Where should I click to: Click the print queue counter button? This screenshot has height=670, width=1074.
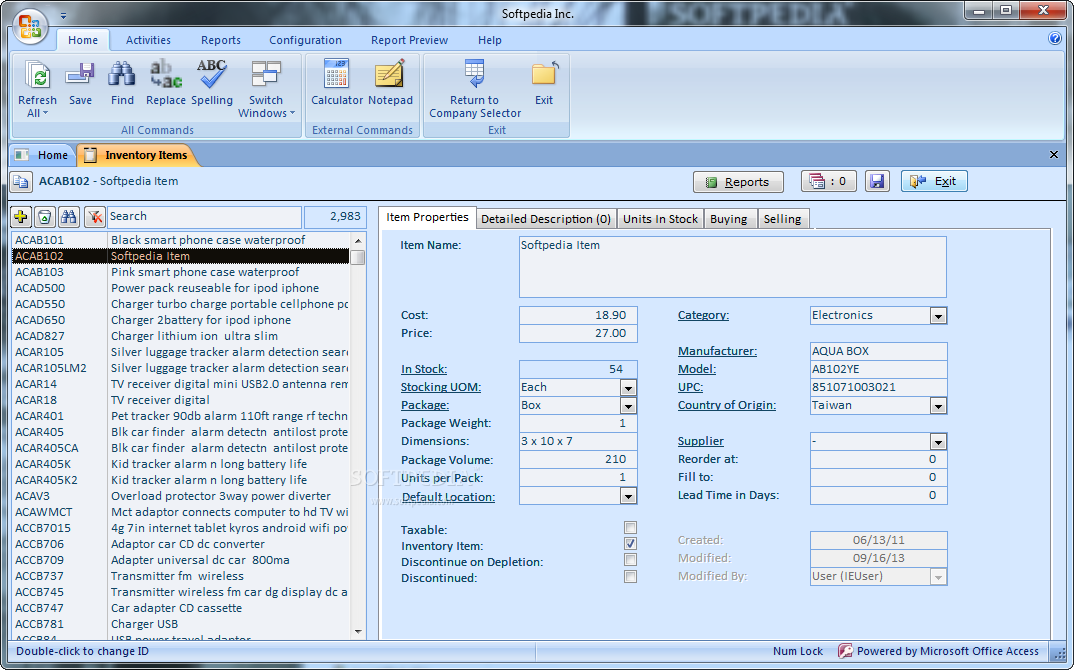828,182
